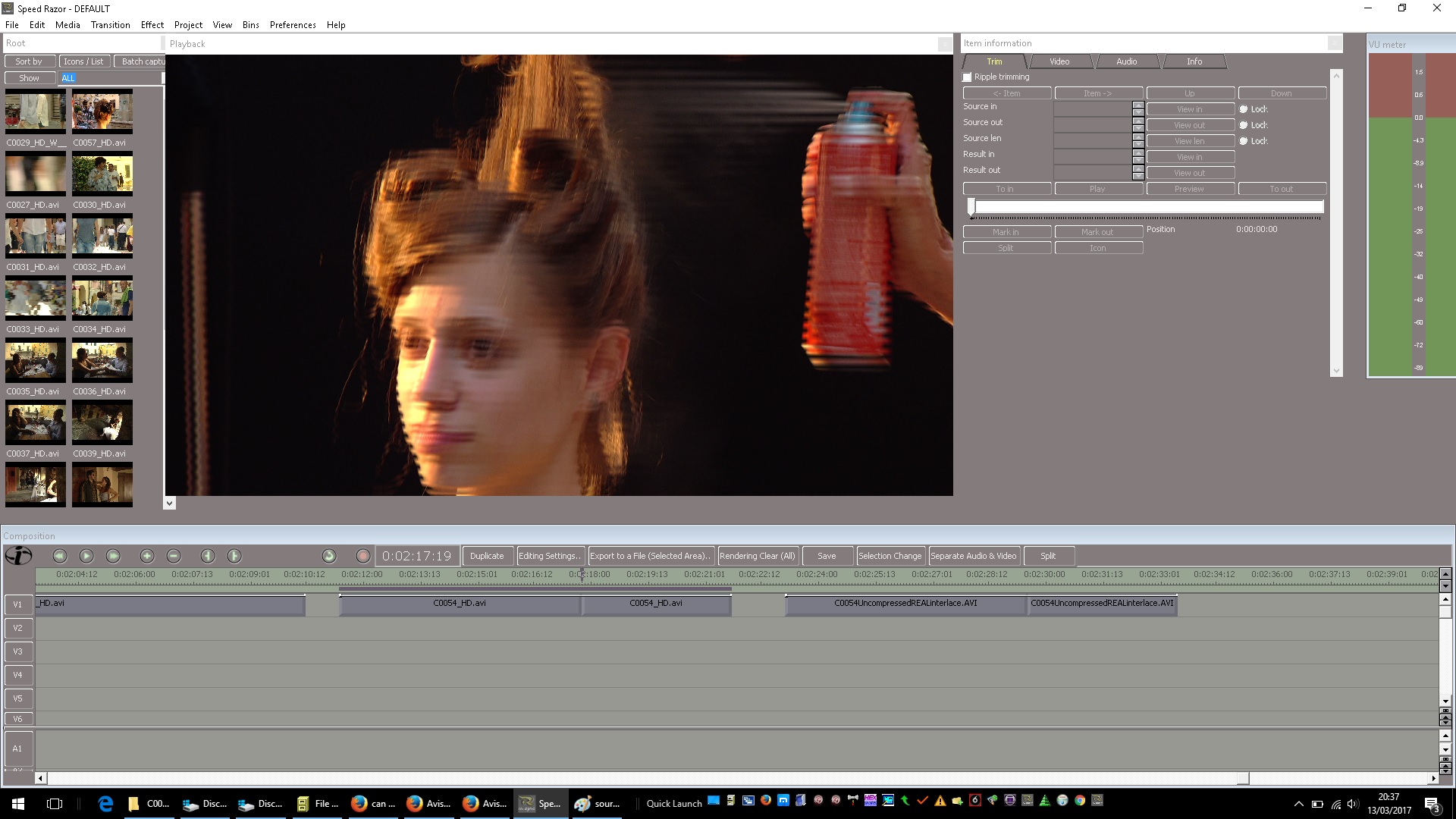Click the rewind button in Composition toolbar

[x=60, y=556]
